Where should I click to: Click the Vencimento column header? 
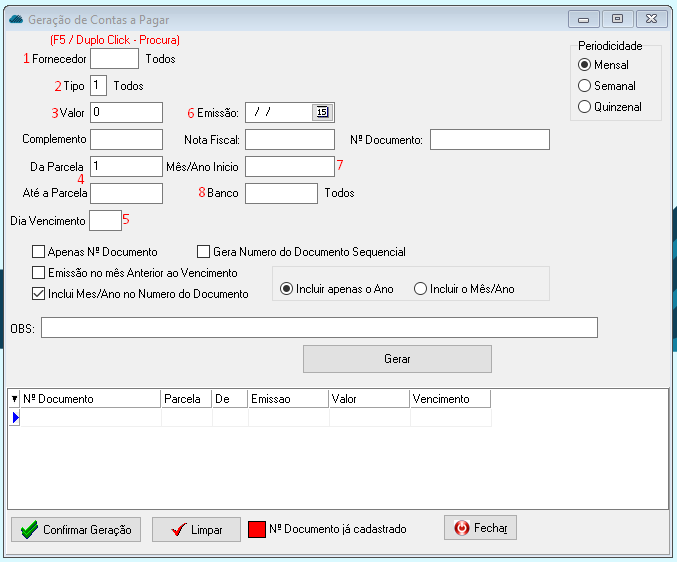450,399
